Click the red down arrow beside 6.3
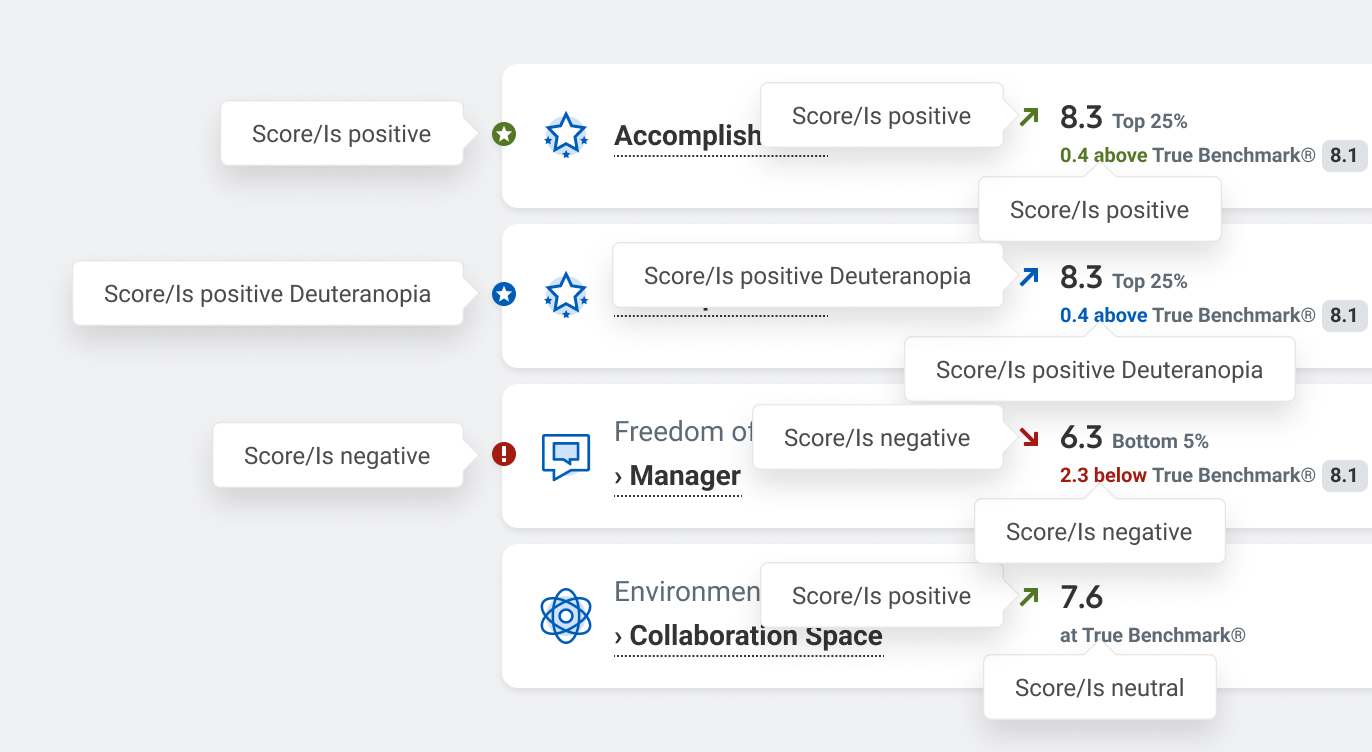 pyautogui.click(x=1029, y=437)
